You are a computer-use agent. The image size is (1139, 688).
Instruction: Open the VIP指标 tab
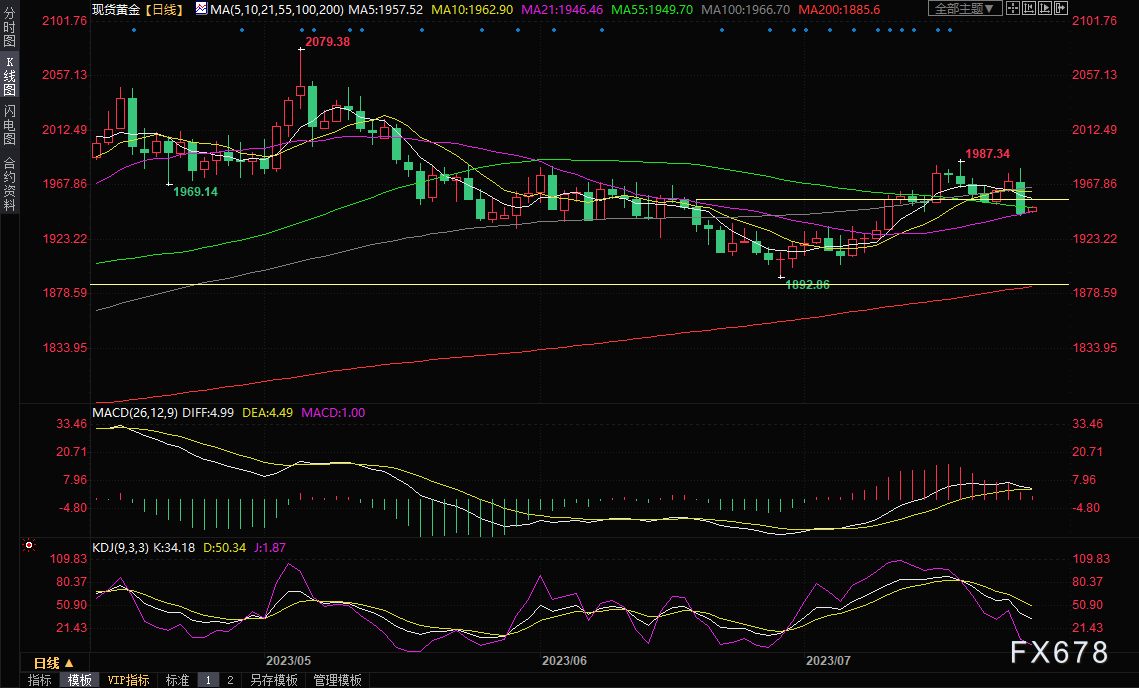click(129, 680)
